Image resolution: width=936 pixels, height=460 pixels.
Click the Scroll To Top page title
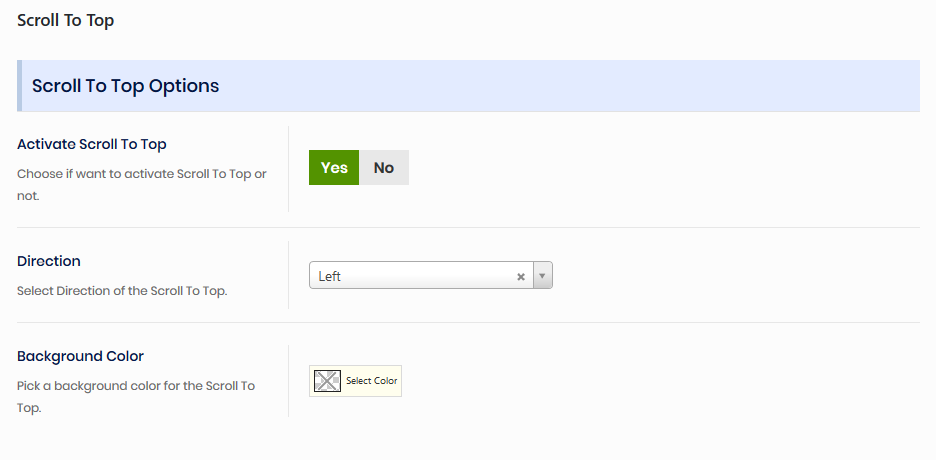66,20
